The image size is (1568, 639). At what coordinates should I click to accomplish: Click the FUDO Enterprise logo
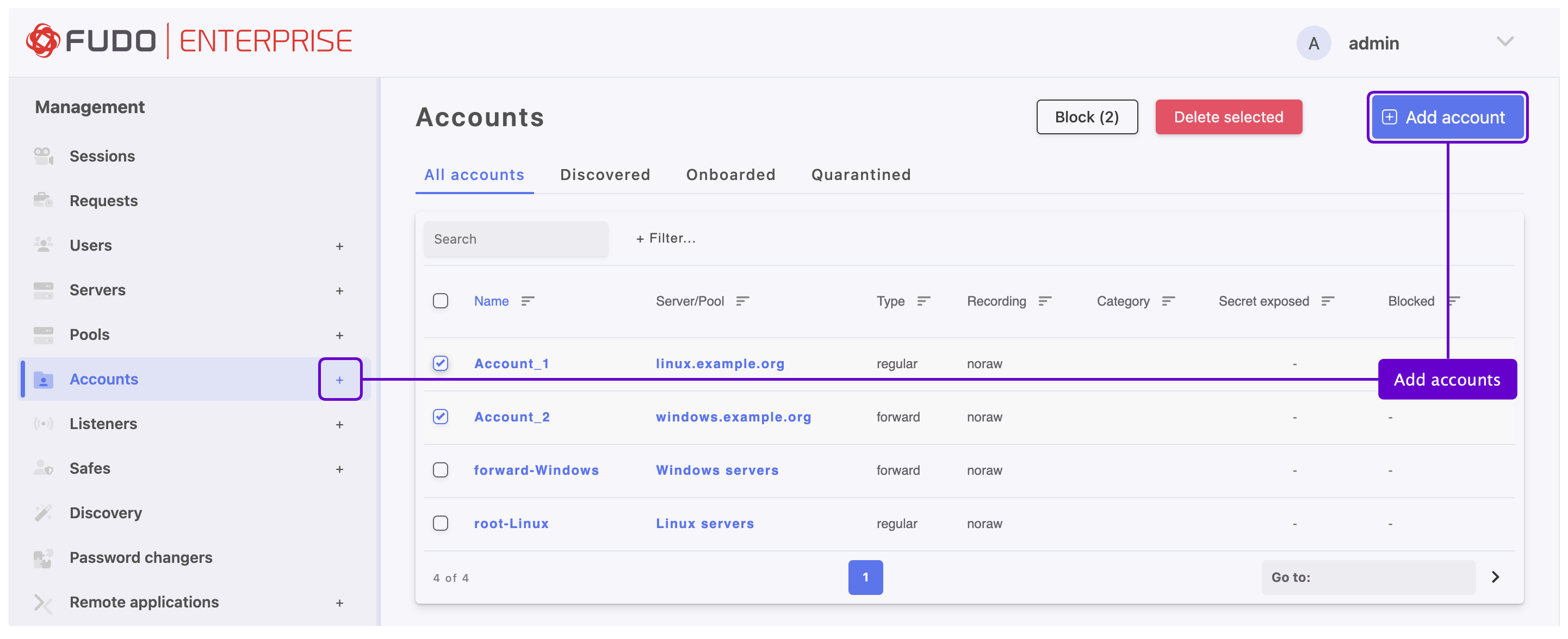click(x=189, y=40)
